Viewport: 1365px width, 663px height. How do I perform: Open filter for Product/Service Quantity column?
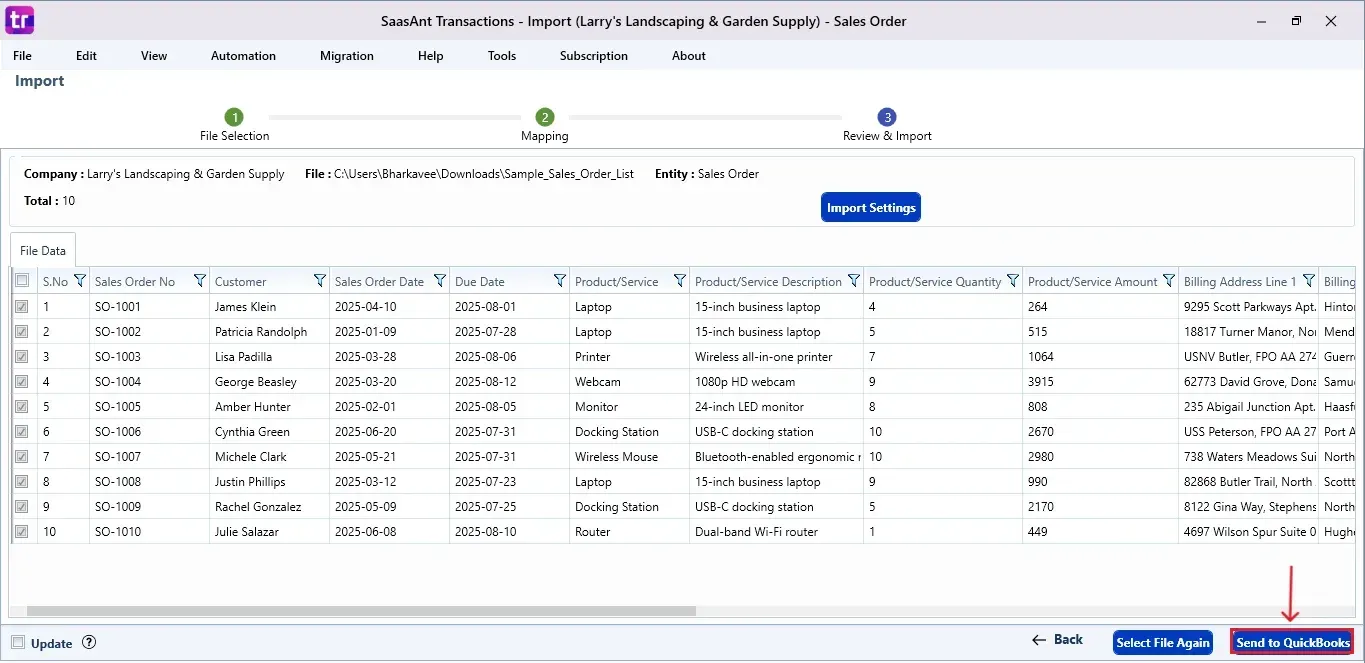[1013, 281]
